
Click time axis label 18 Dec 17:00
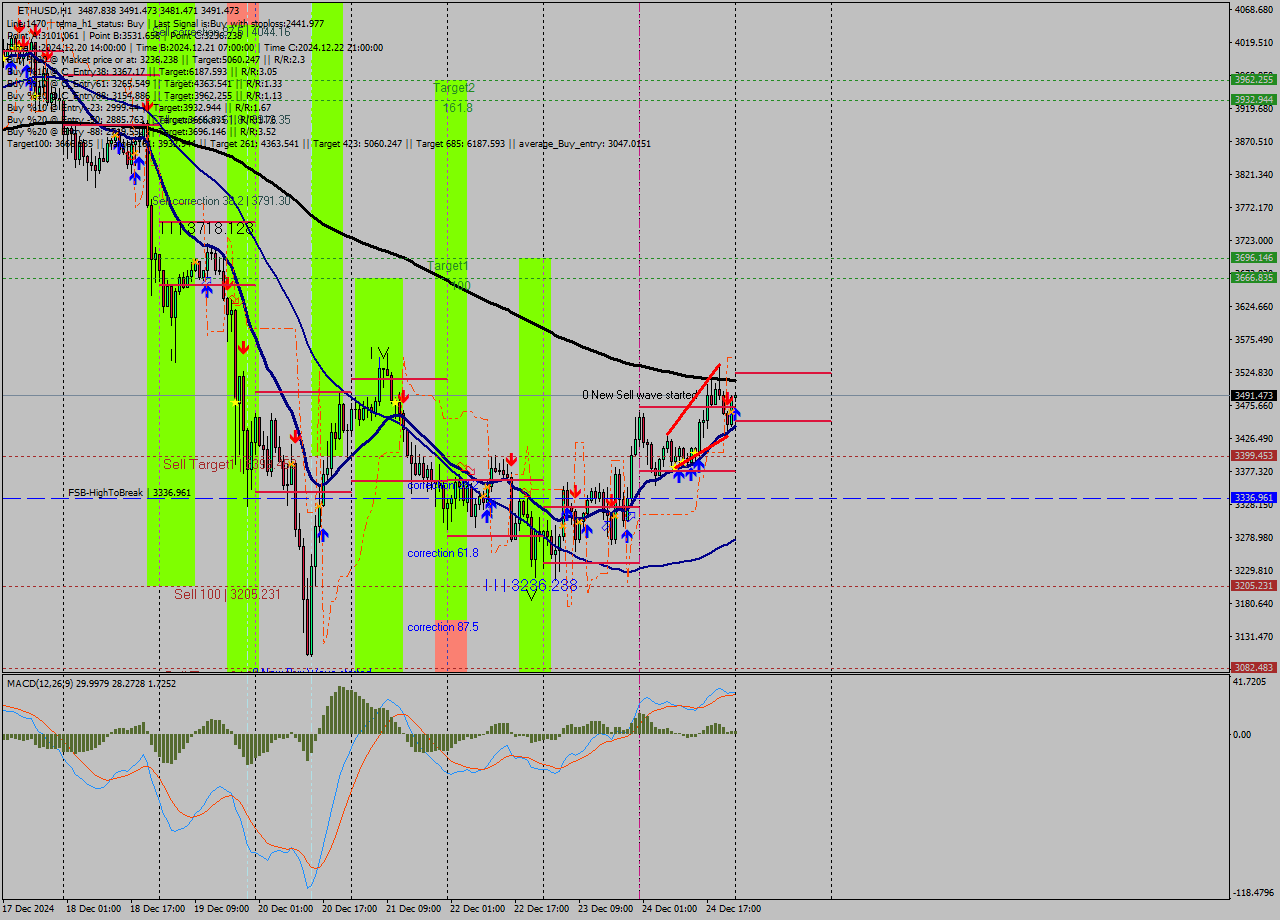pyautogui.click(x=157, y=909)
